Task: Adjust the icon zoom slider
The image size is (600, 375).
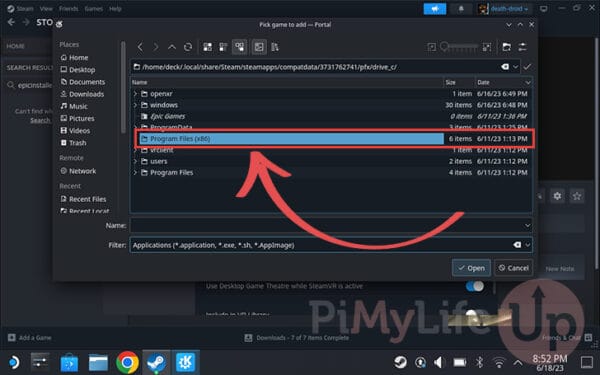Action: pos(460,47)
